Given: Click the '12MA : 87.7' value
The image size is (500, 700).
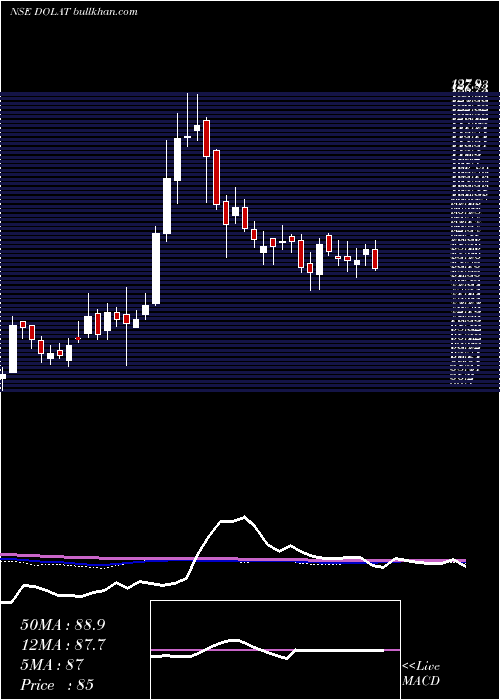Looking at the screenshot, I should pos(63,645).
